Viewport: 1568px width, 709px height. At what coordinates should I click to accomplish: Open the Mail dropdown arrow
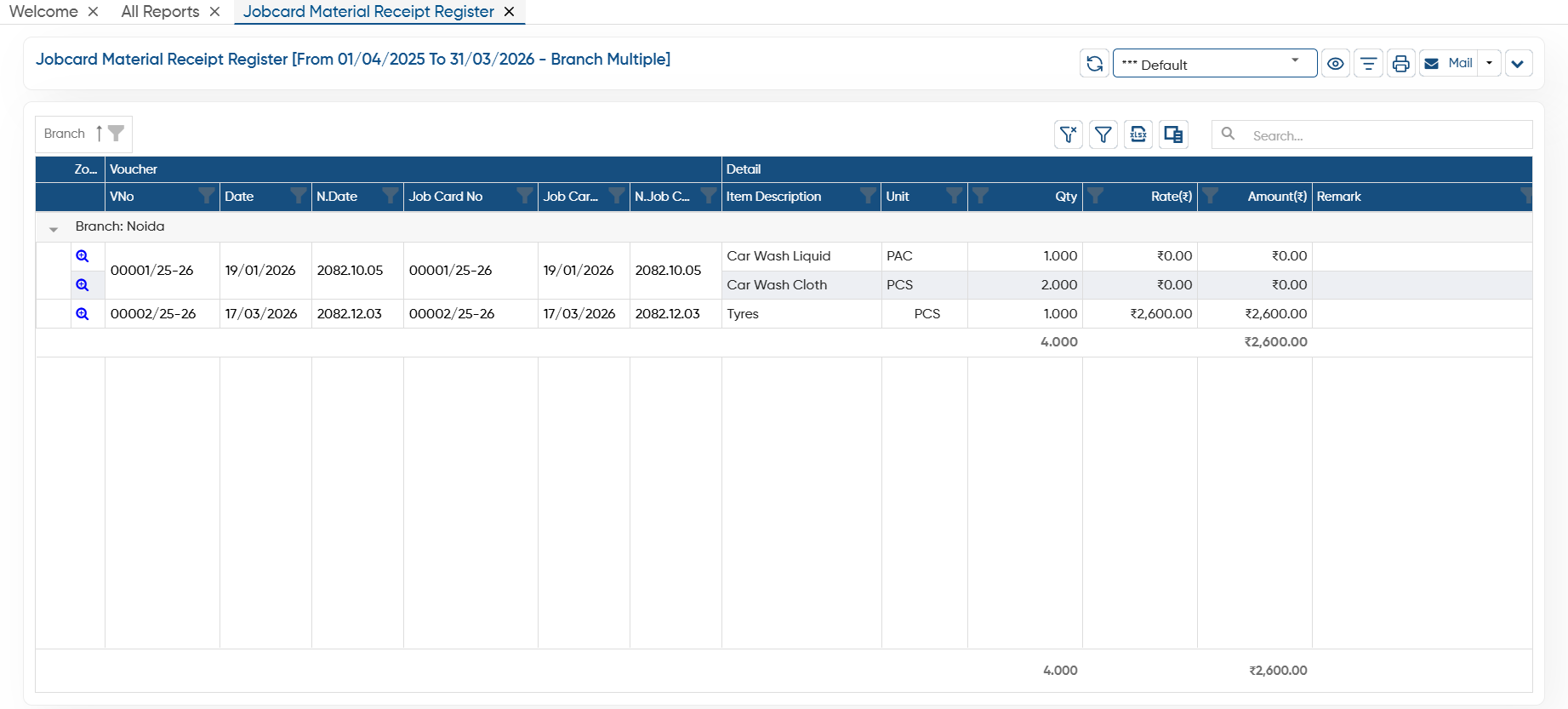pyautogui.click(x=1489, y=64)
